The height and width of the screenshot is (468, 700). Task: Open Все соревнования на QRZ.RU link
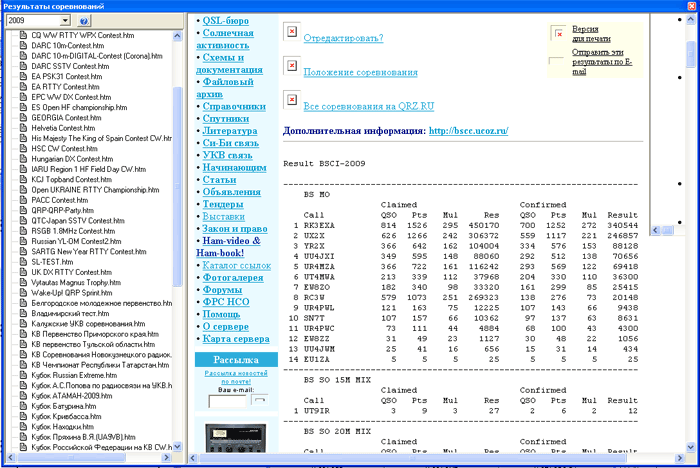(369, 106)
